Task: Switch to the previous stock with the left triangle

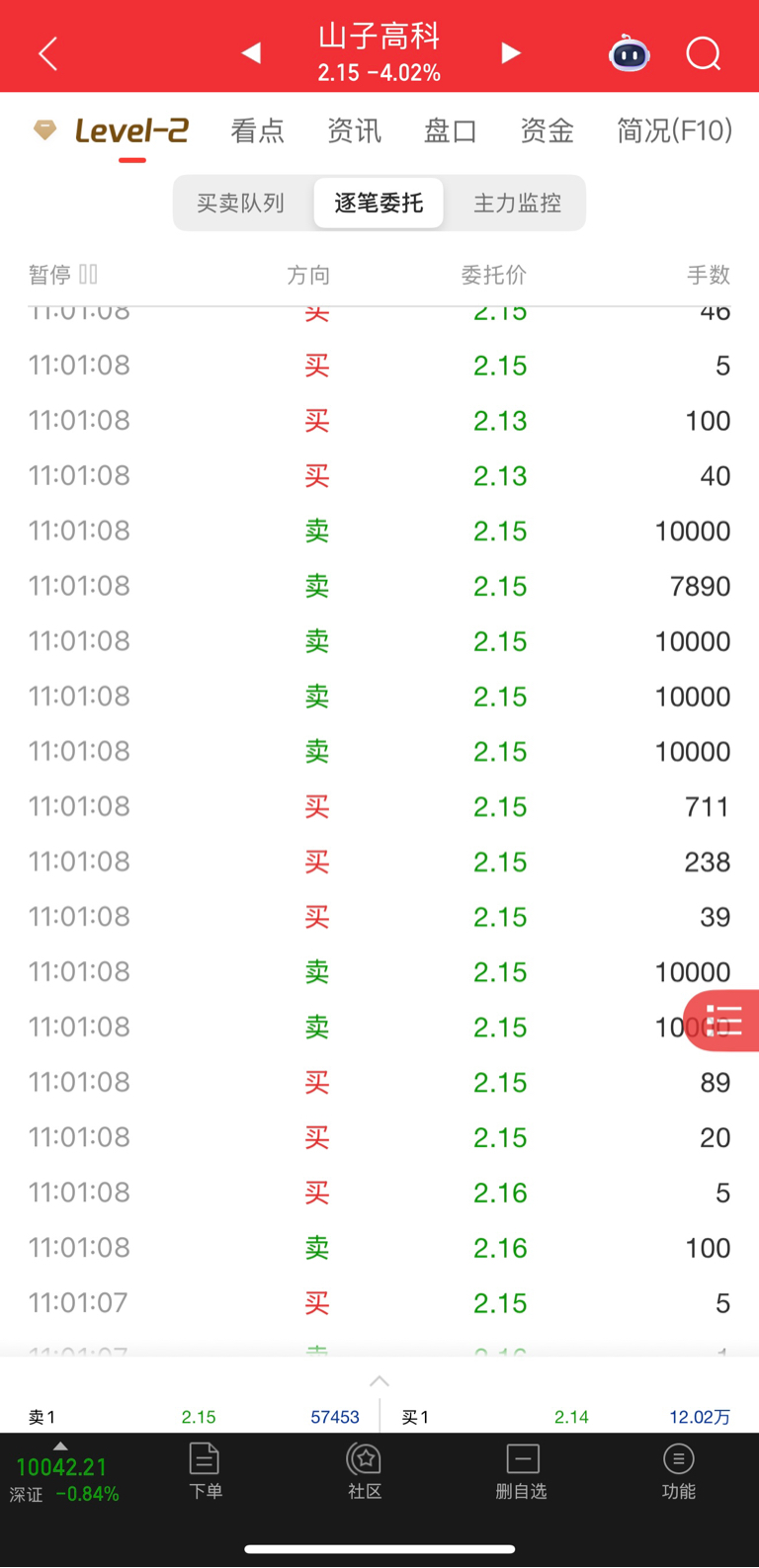Action: (251, 52)
